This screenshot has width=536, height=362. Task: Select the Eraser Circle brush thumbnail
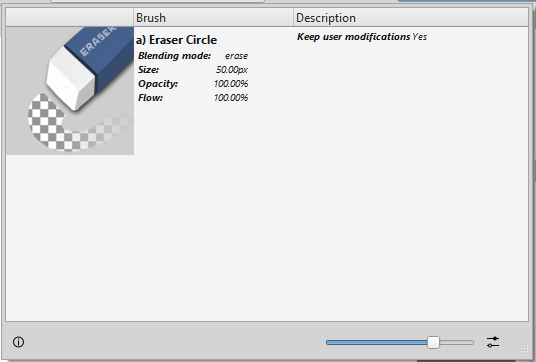(x=70, y=91)
